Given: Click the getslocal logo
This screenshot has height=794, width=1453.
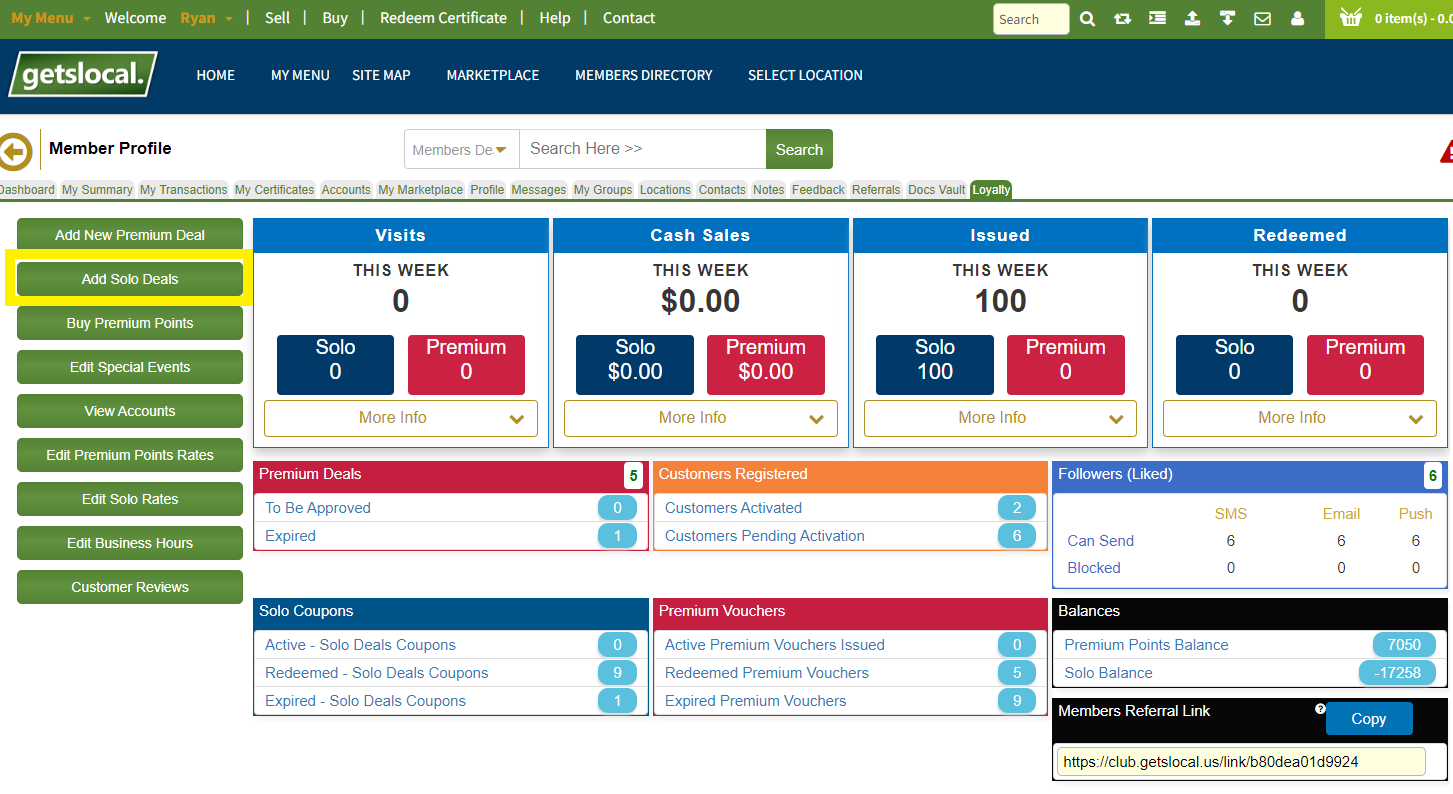Looking at the screenshot, I should 83,74.
